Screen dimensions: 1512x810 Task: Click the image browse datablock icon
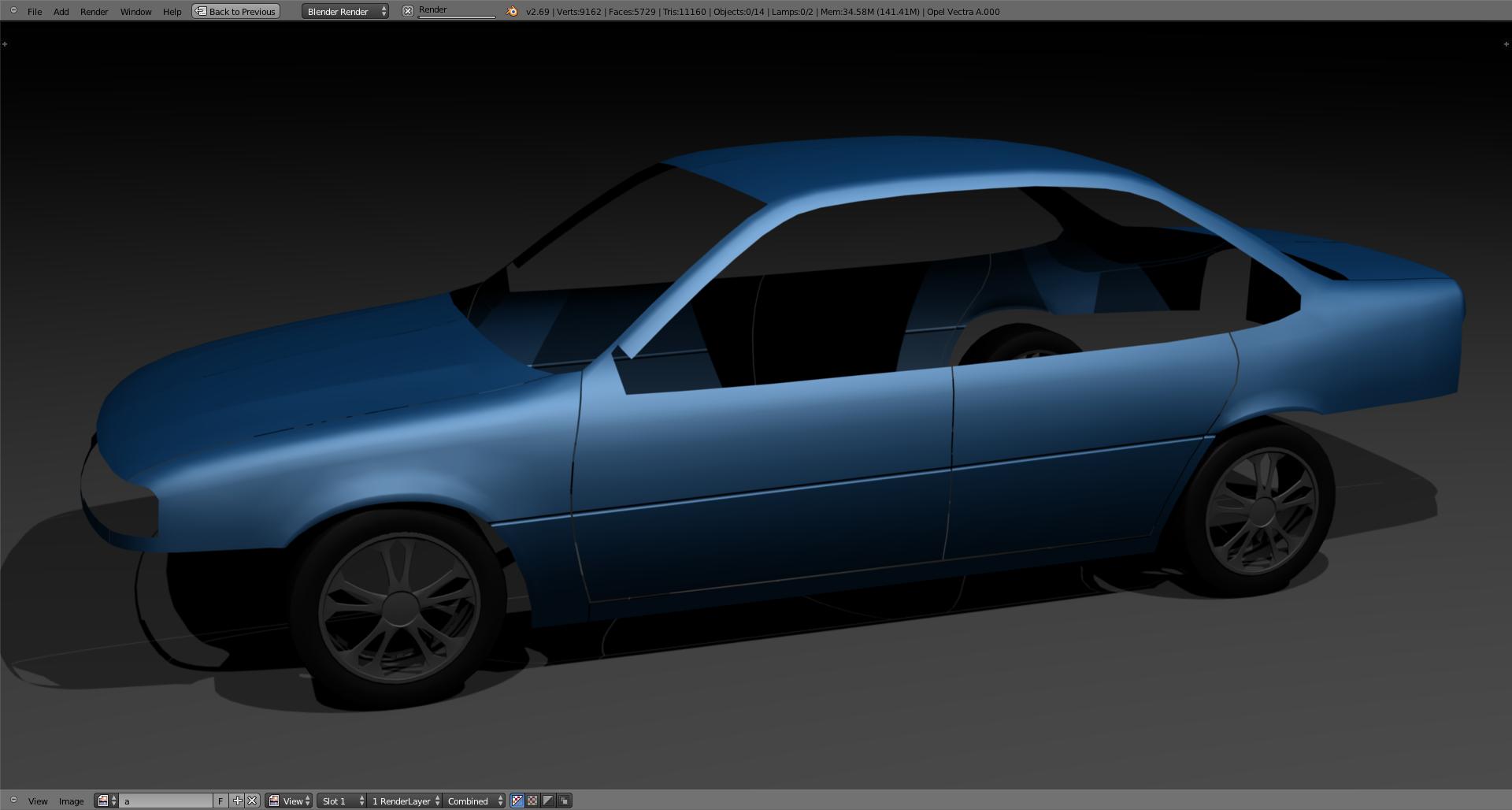point(106,801)
